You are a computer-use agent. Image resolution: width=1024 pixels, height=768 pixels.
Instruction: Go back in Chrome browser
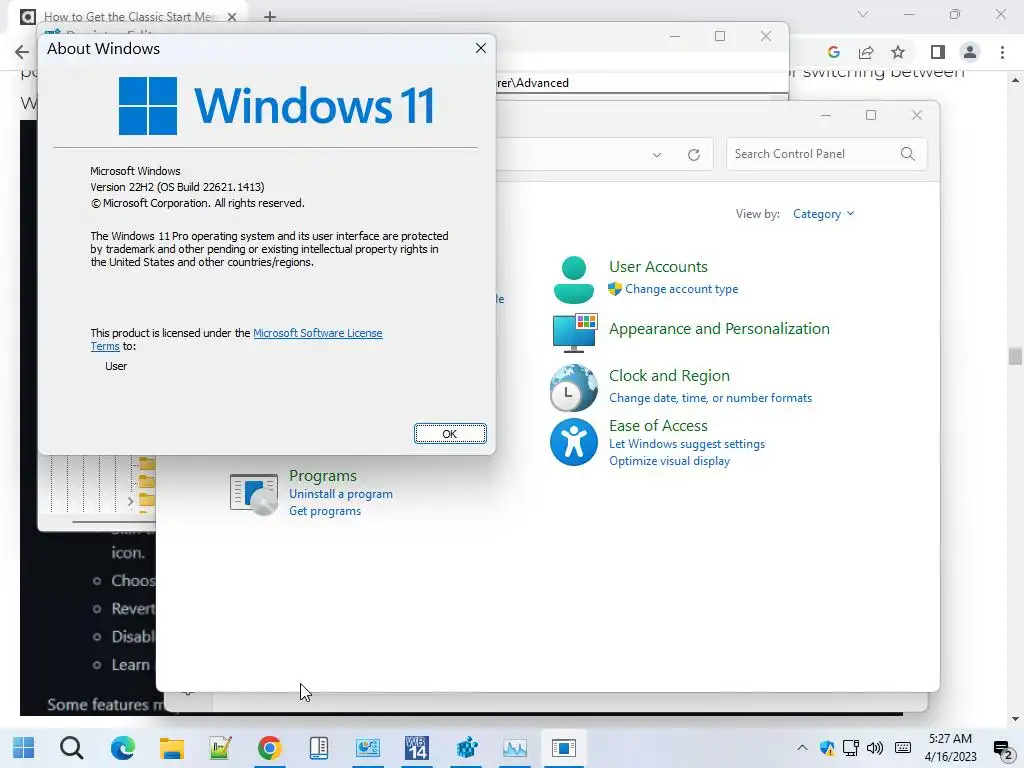coord(22,52)
